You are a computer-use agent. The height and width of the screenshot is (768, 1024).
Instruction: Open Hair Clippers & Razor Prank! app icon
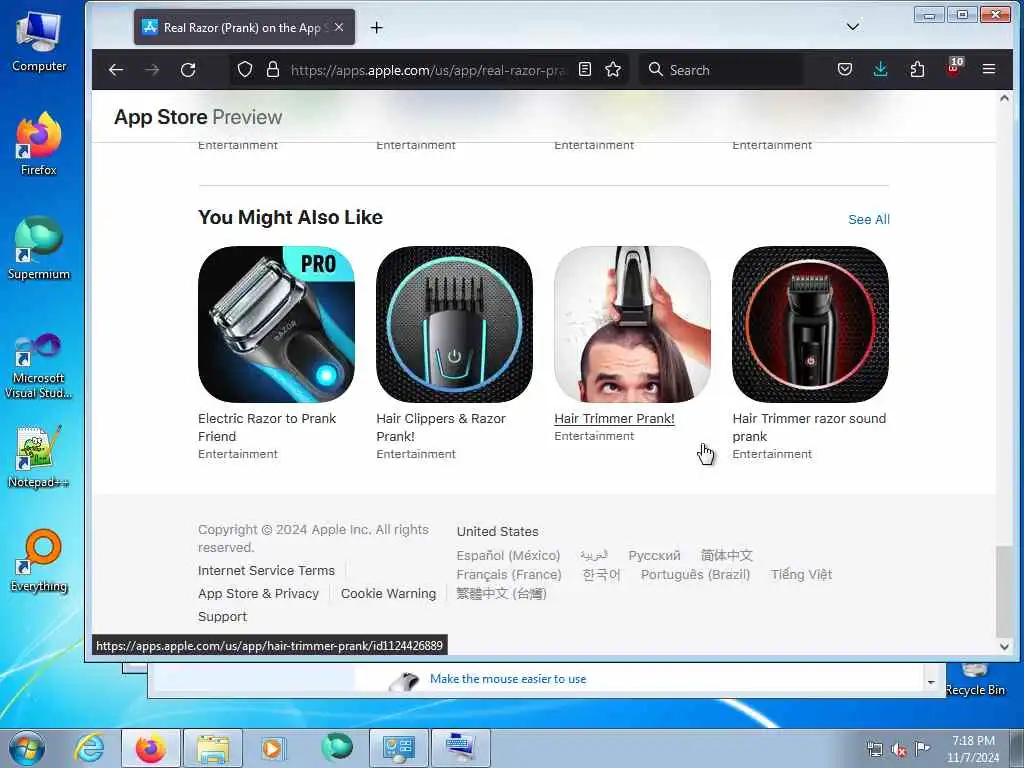(455, 324)
